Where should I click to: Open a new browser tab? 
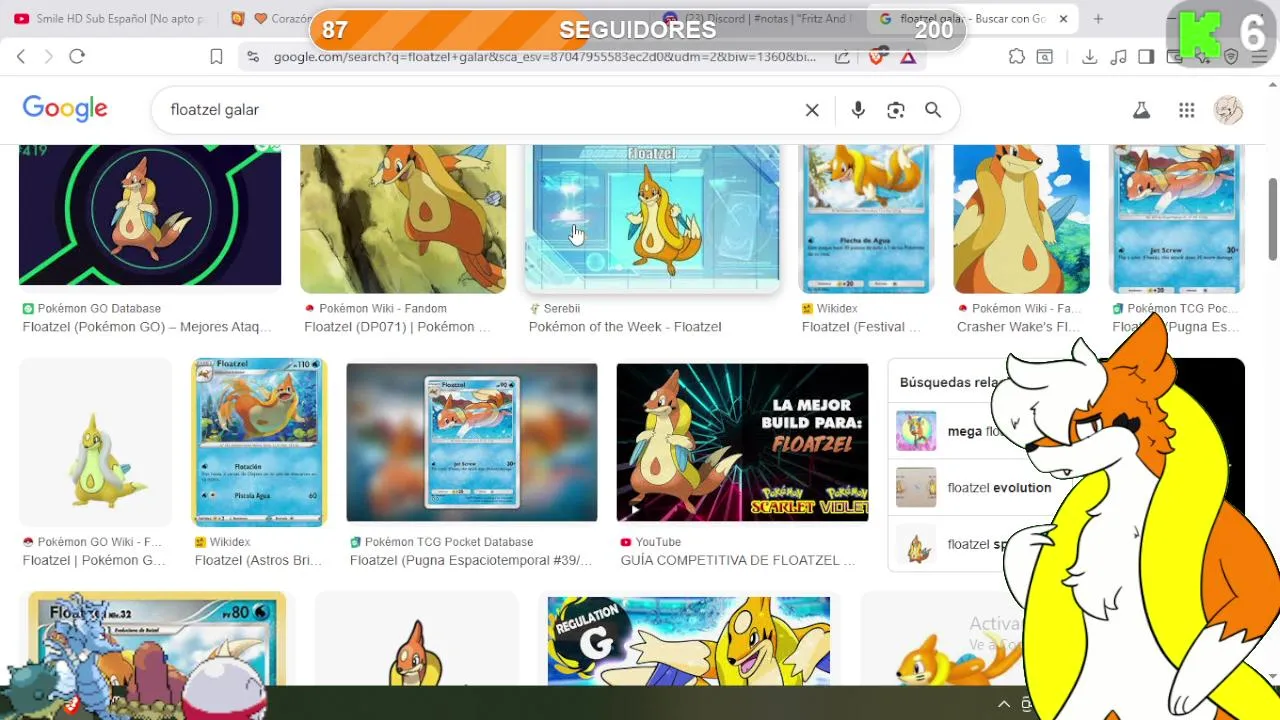(1098, 19)
